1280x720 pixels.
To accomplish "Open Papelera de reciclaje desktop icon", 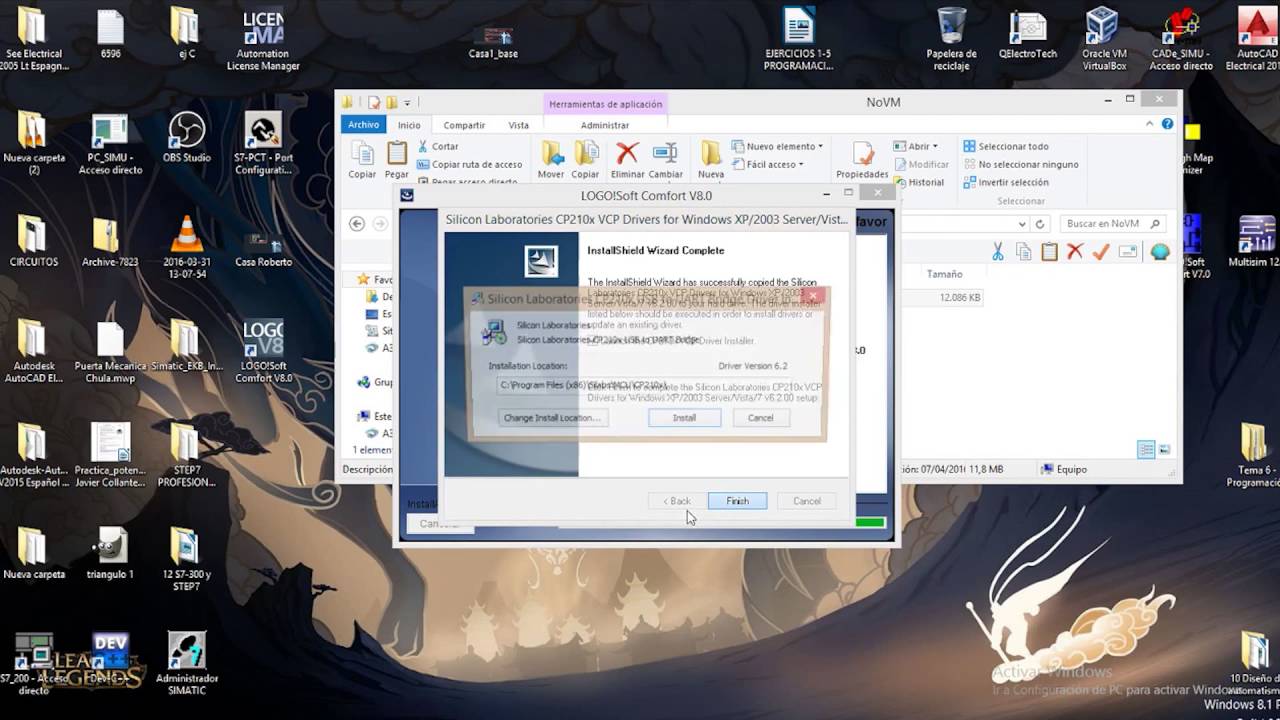I will 951,40.
